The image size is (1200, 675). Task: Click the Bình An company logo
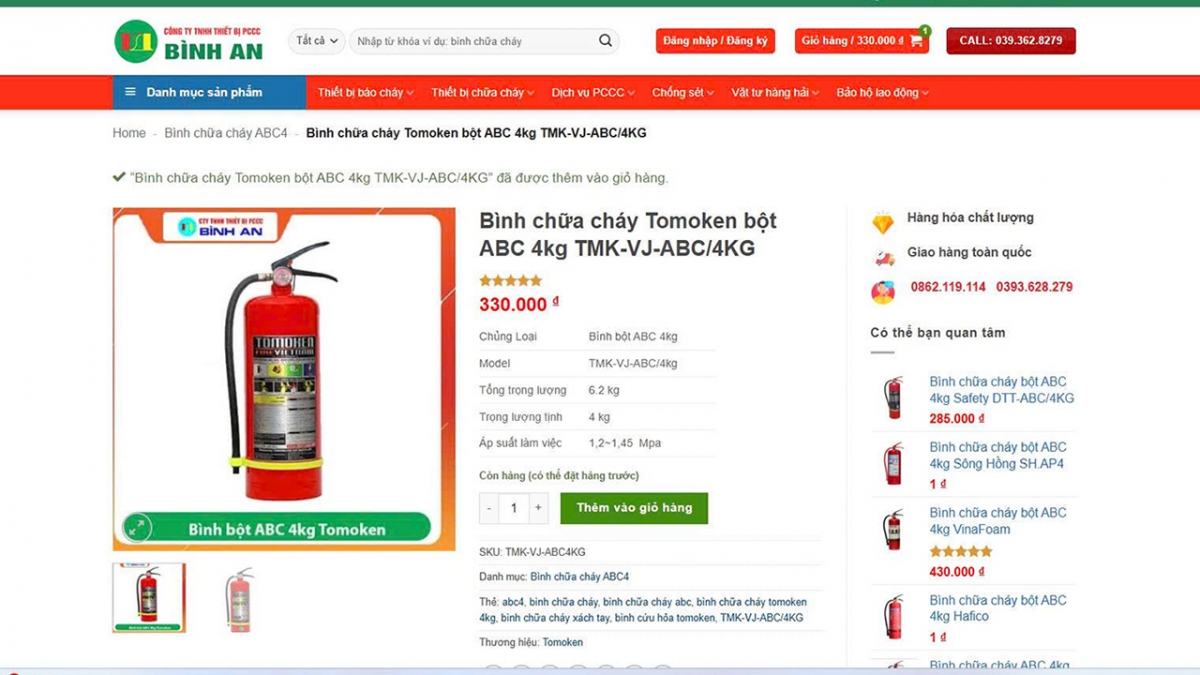189,40
